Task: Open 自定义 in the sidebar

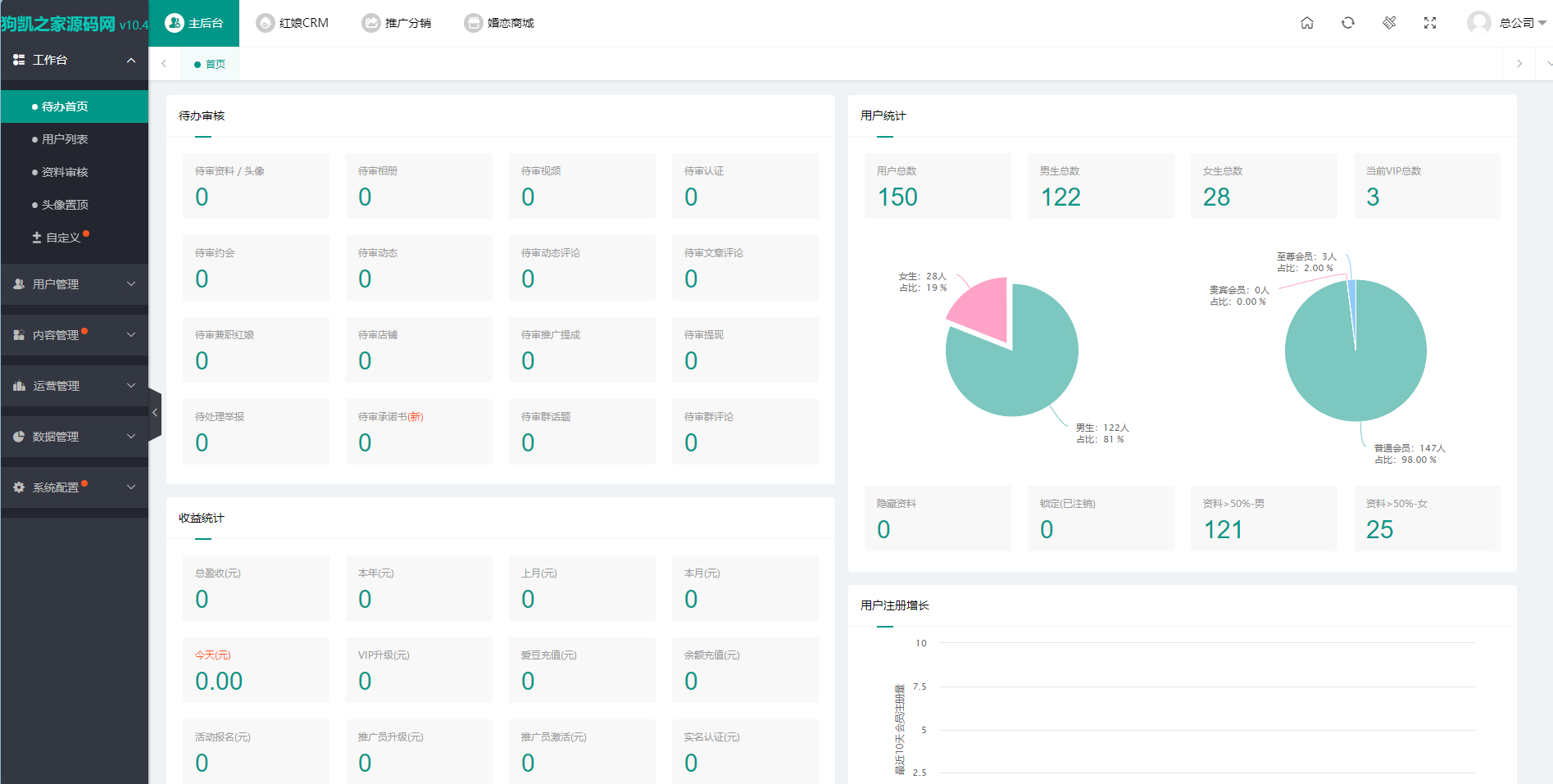Action: pyautogui.click(x=62, y=238)
